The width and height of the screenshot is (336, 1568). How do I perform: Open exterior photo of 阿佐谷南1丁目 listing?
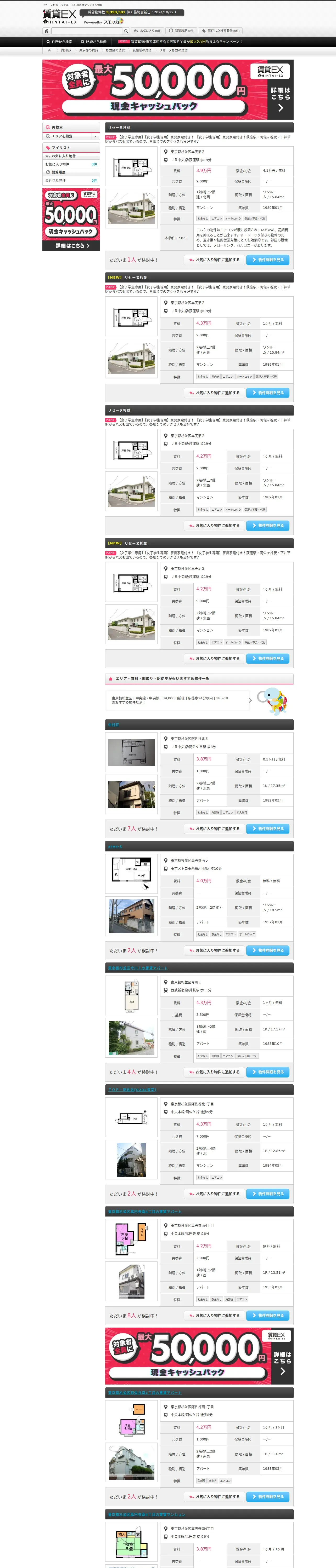pyautogui.click(x=132, y=1463)
